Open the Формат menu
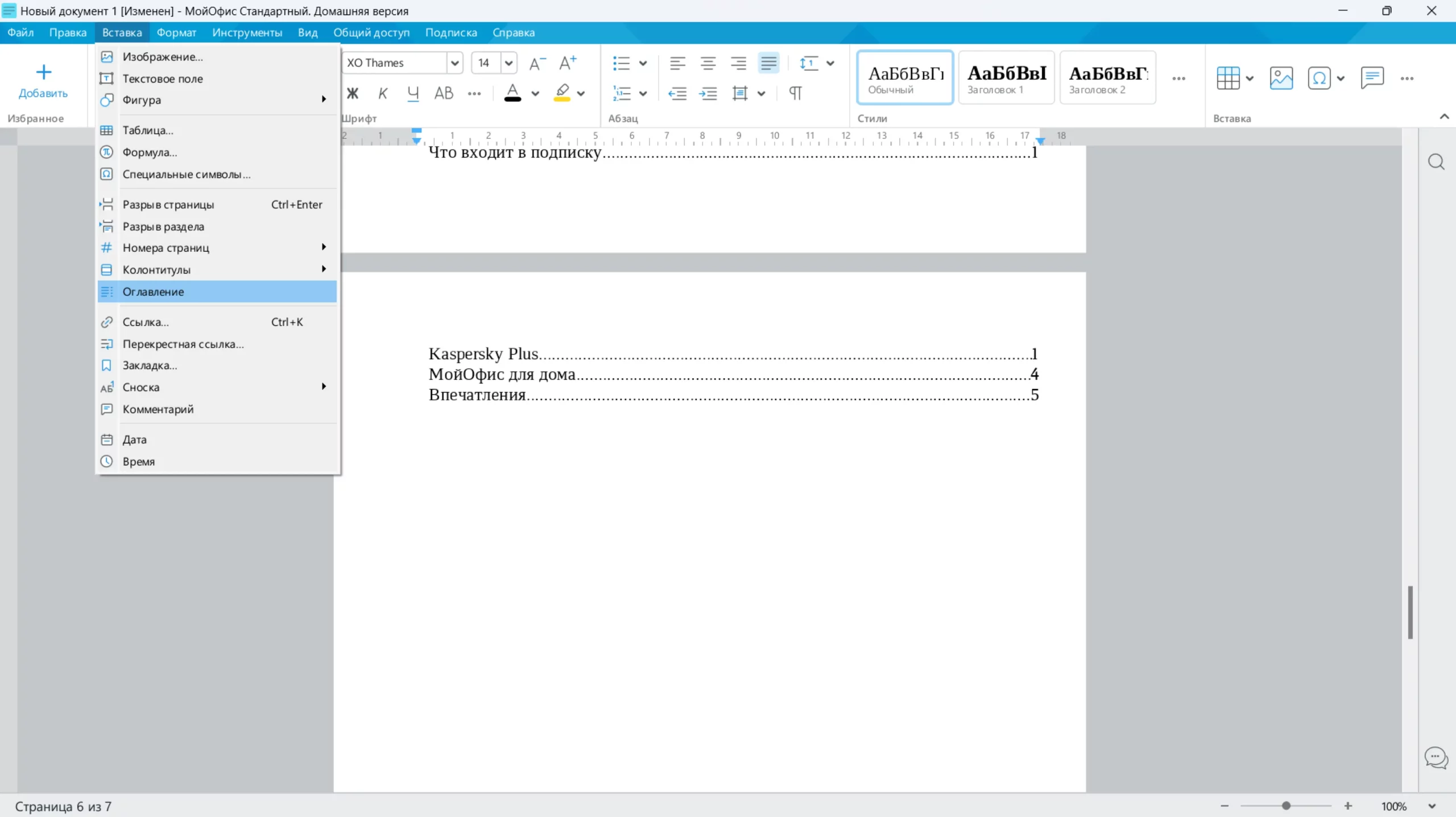This screenshot has width=1456, height=817. (x=176, y=32)
